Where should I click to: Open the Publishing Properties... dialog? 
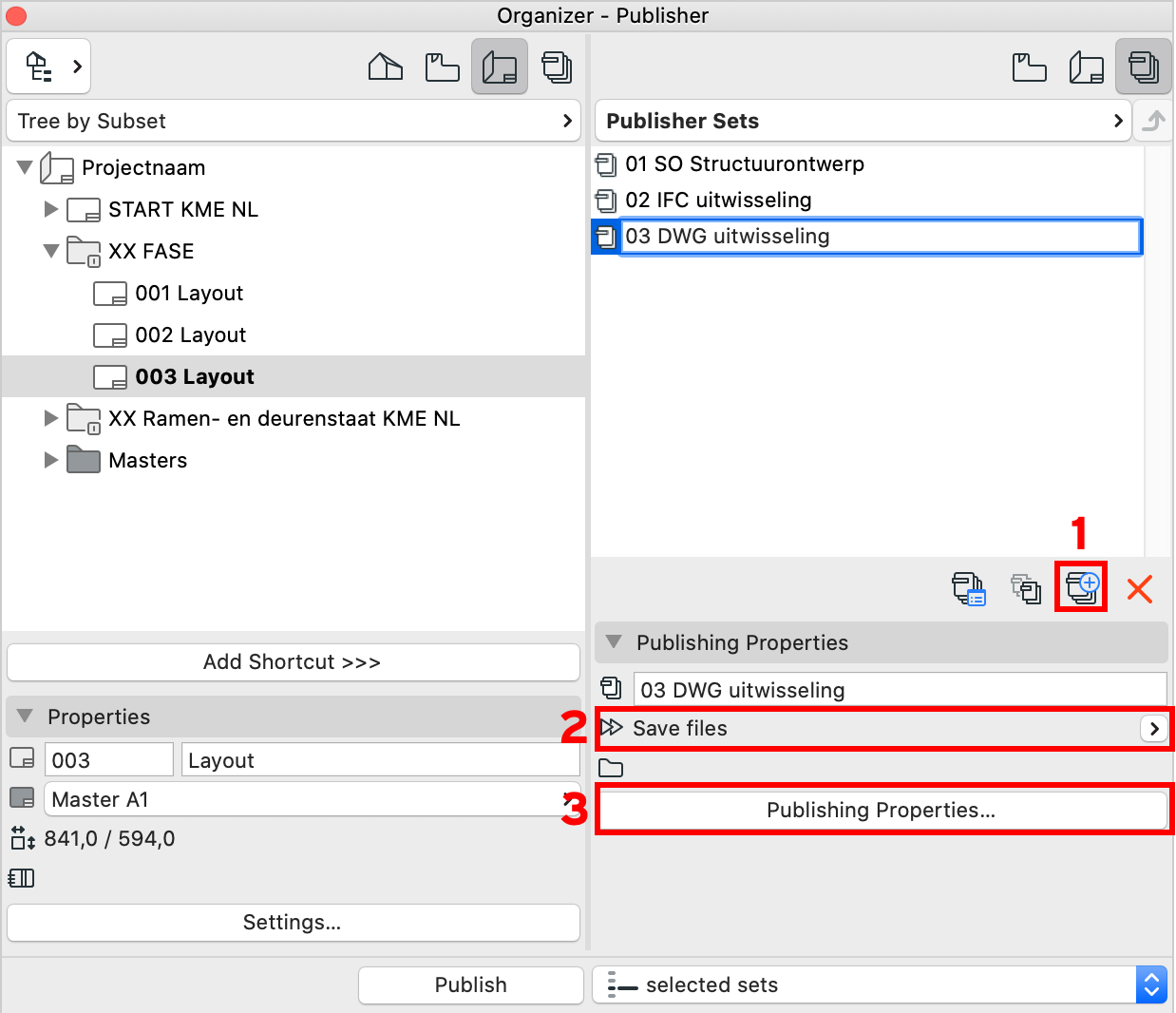coord(882,810)
